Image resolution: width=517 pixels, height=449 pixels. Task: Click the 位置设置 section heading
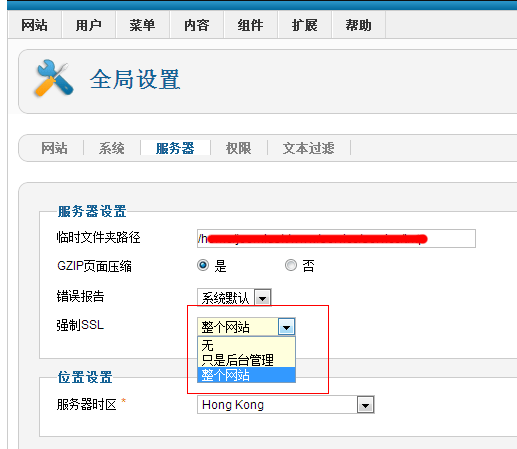tap(85, 377)
